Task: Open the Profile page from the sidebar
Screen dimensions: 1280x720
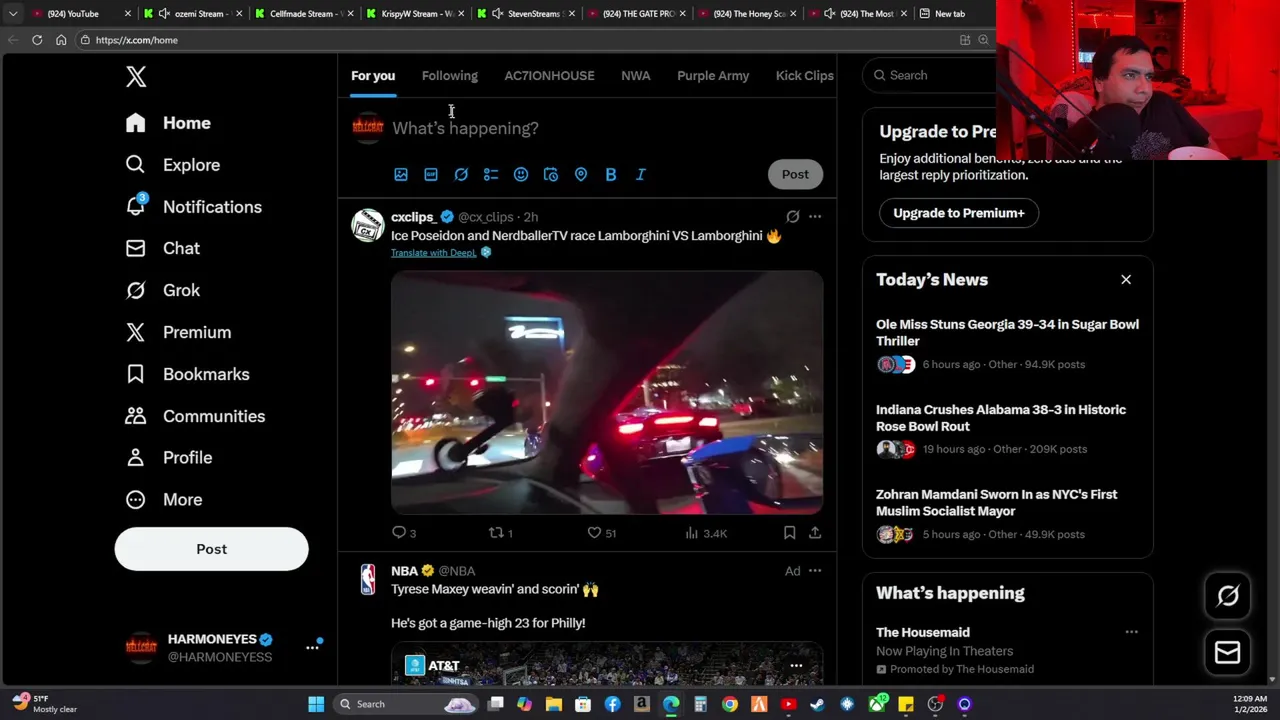Action: (169, 458)
